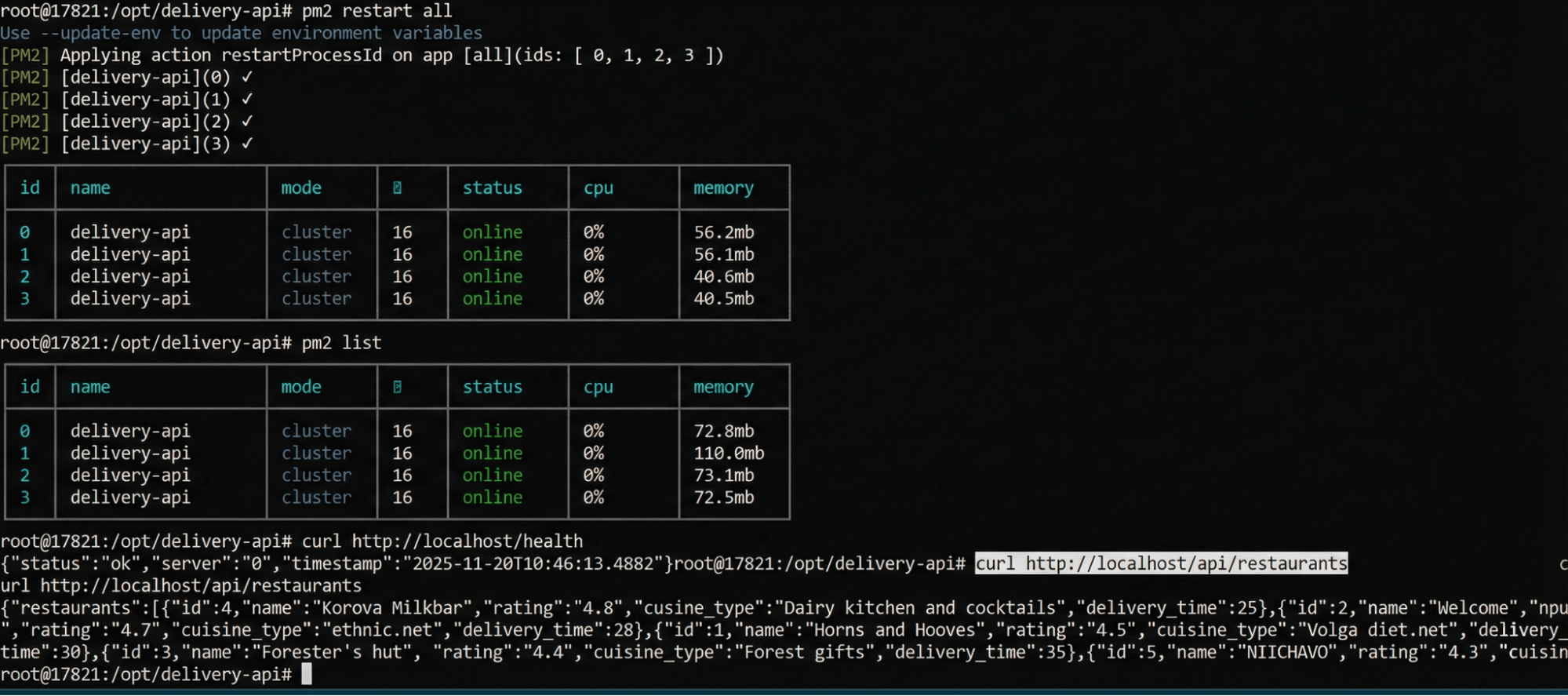Click the checkmark after [delivery-api](1)
This screenshot has height=696, width=1568.
(247, 99)
